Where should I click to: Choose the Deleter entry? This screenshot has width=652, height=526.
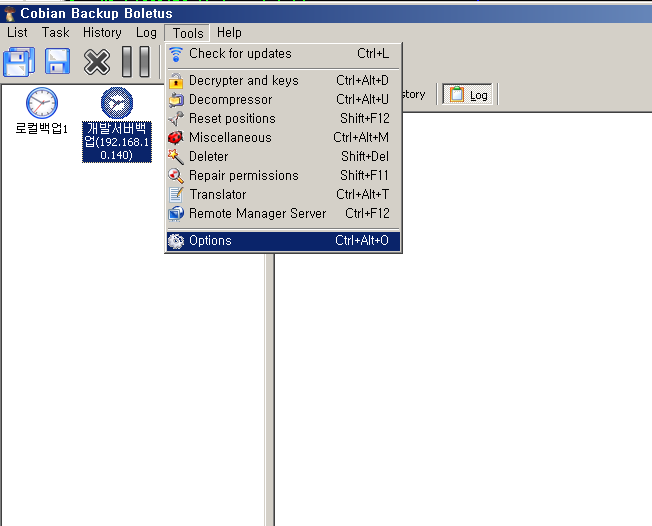click(283, 157)
